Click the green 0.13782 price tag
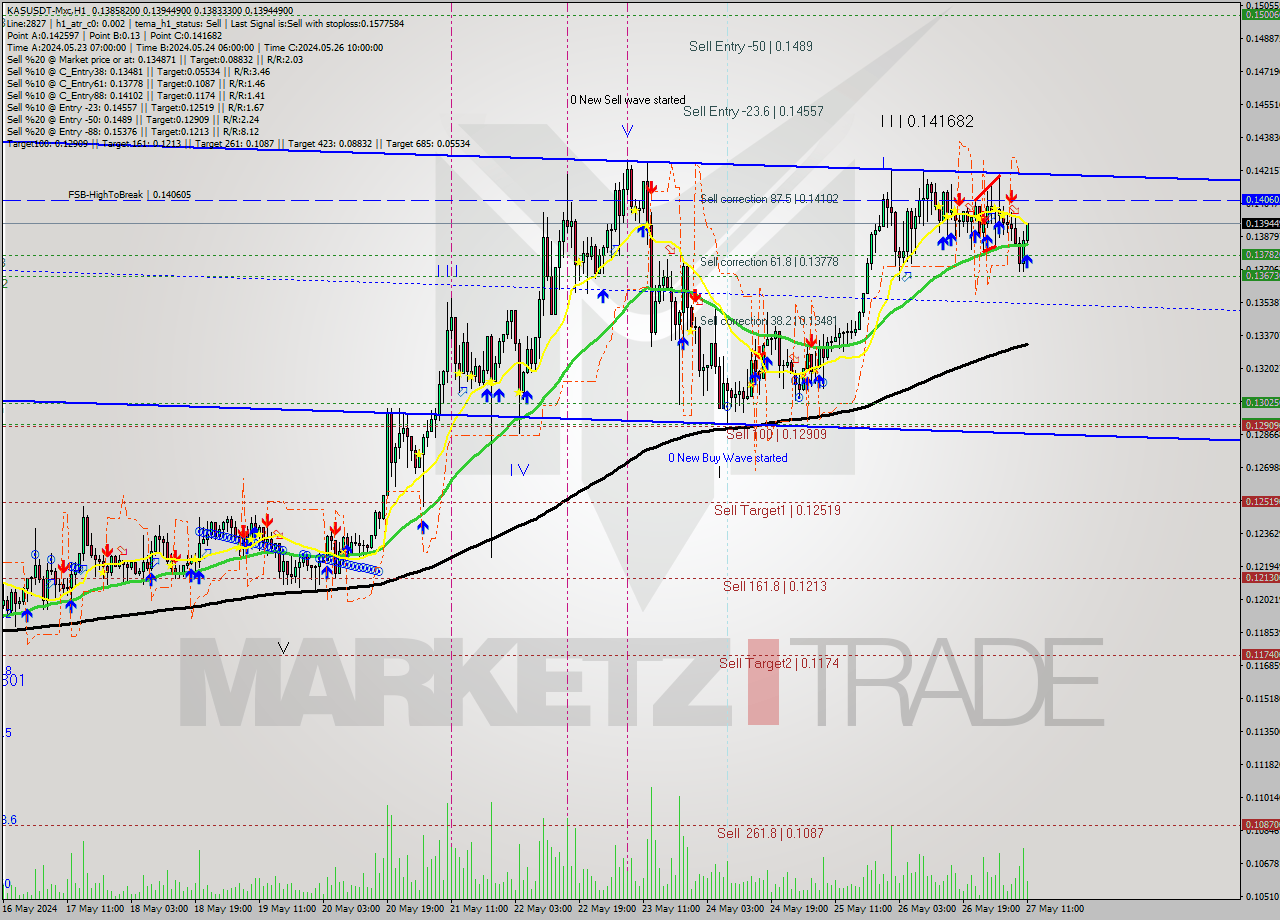Screen dimensions: 1280x920 click(1260, 255)
